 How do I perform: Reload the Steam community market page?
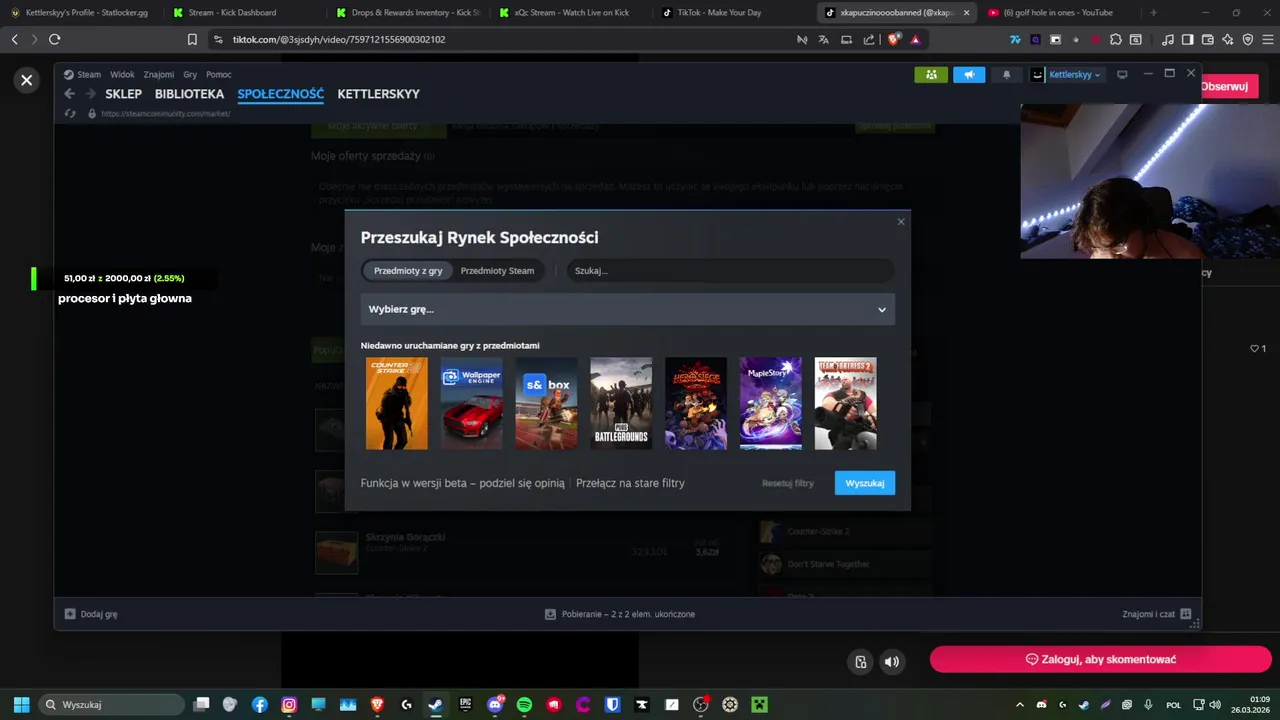click(70, 113)
